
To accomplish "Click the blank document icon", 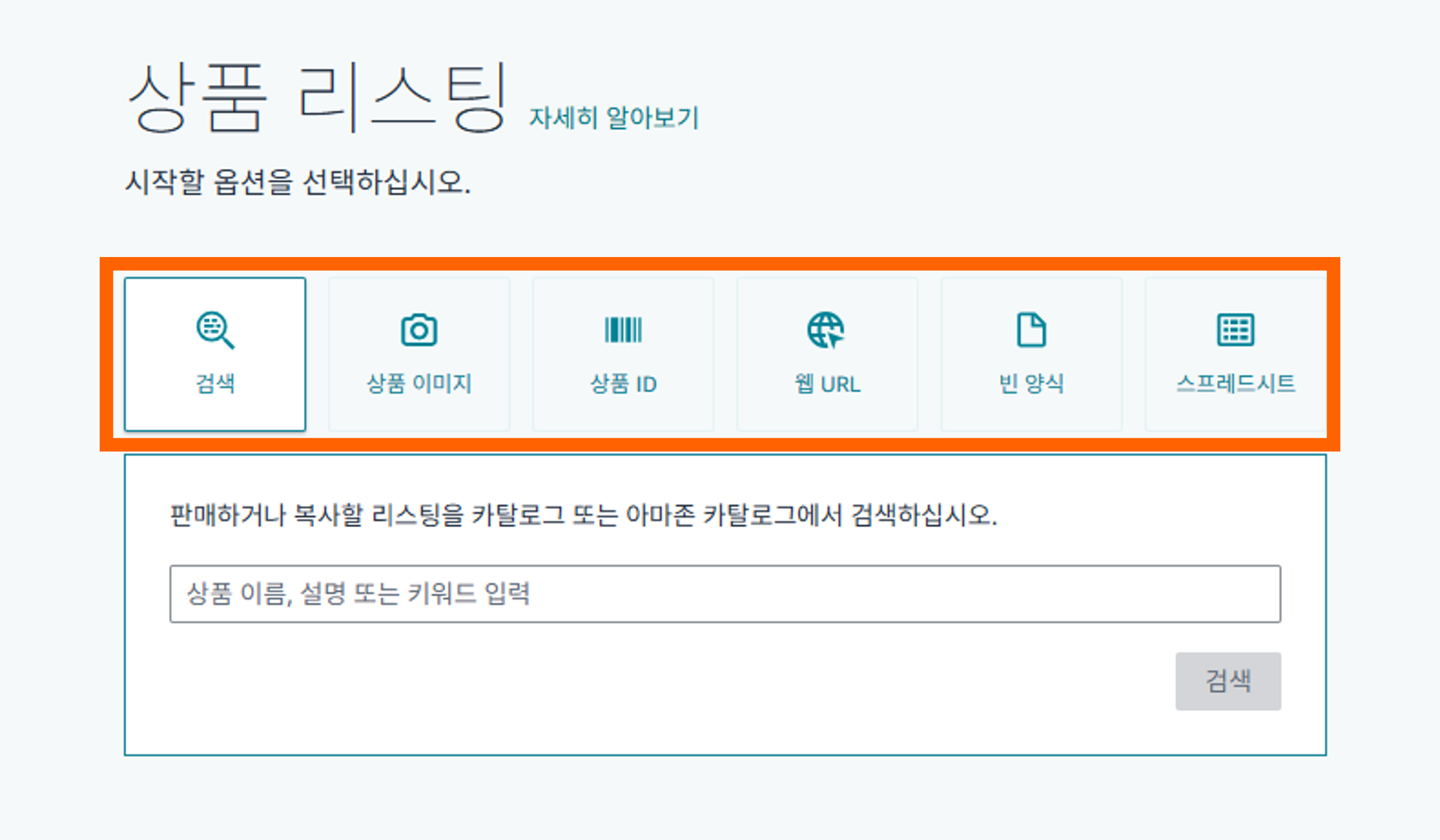I will coord(1031,330).
